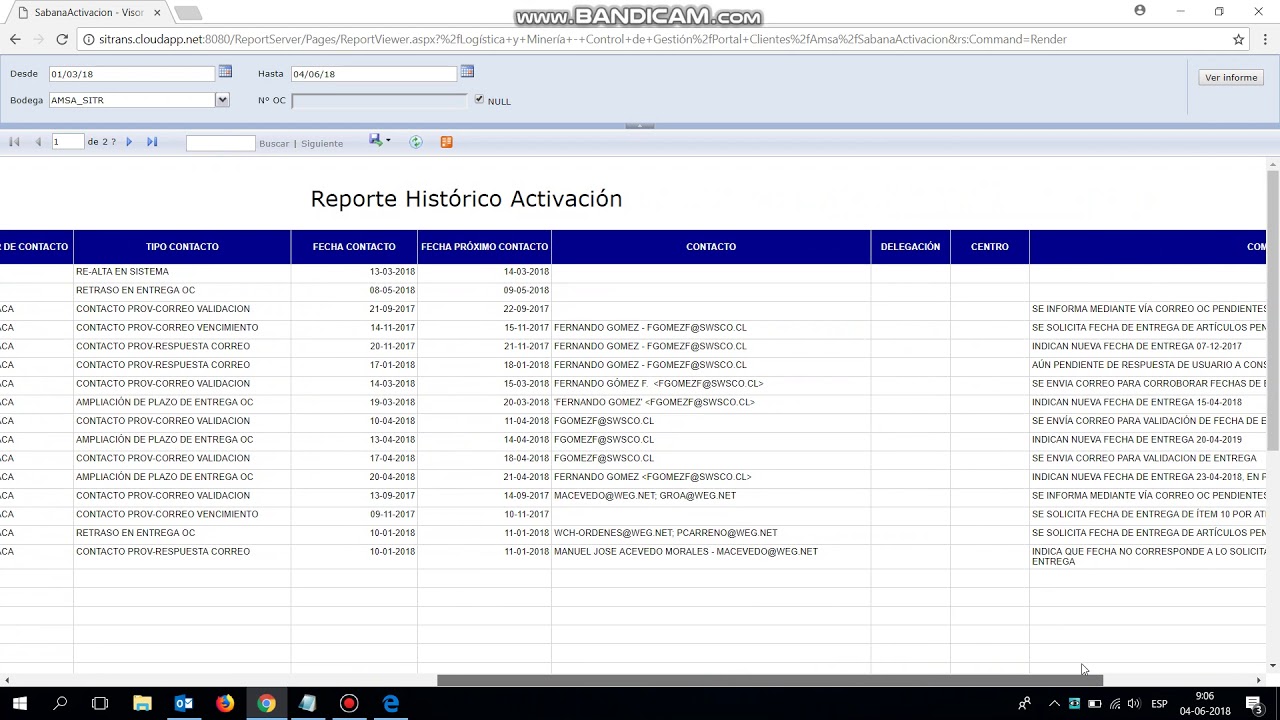Click the down arrow of the vertical scrollbar
The image size is (1280, 720).
(x=1272, y=666)
